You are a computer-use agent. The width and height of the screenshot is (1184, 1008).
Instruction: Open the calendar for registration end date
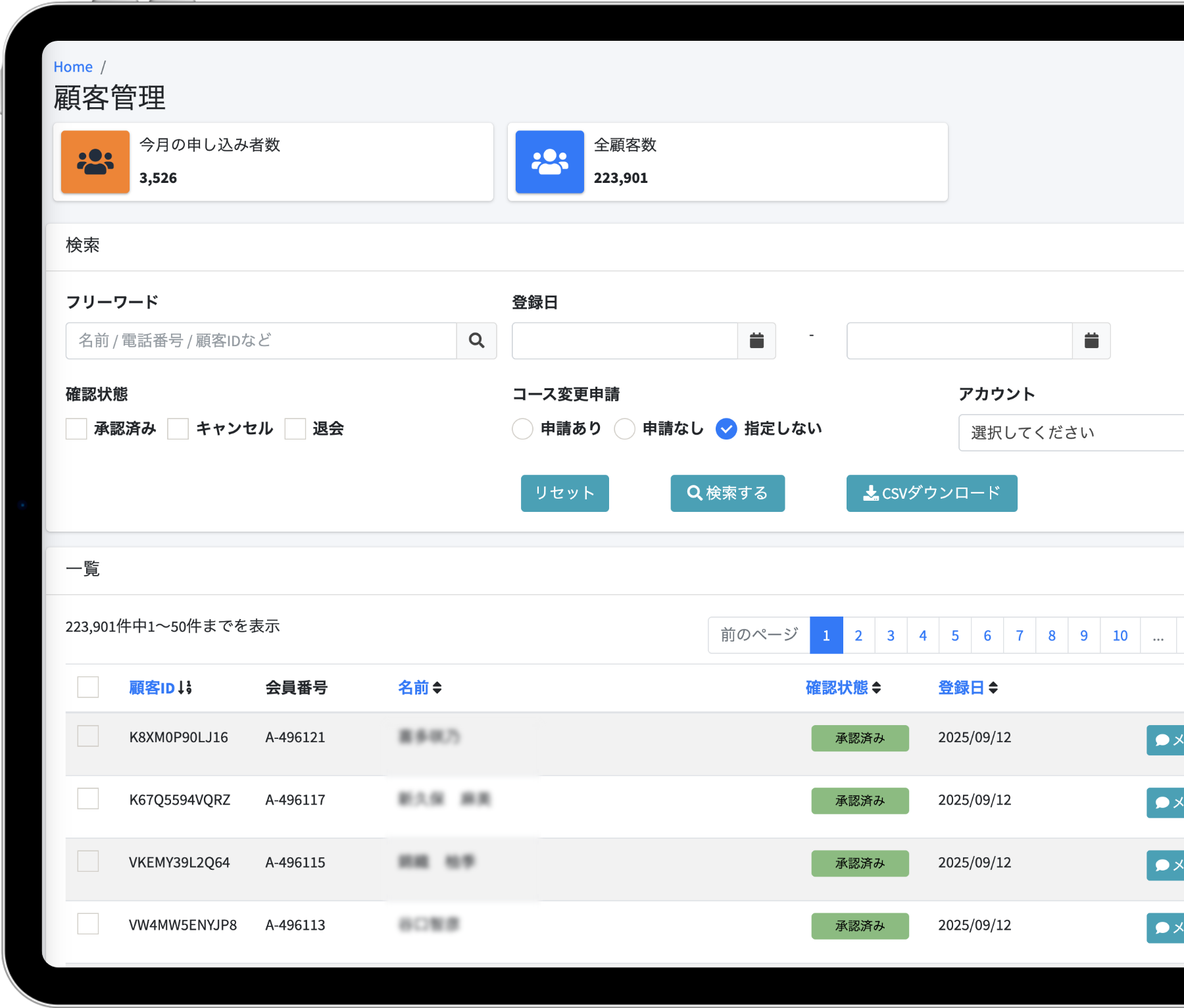1091,341
